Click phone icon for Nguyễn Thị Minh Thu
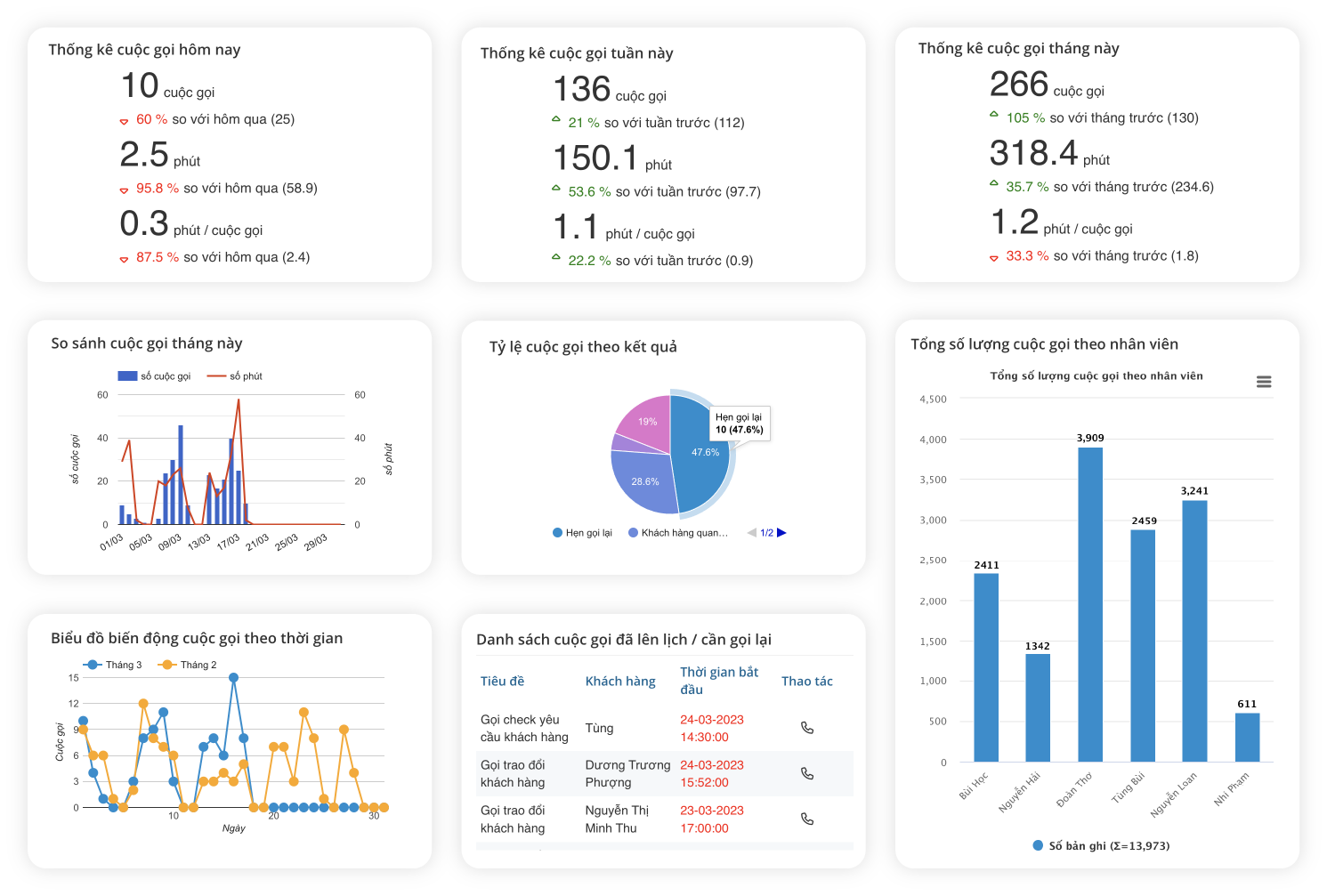 click(x=806, y=819)
